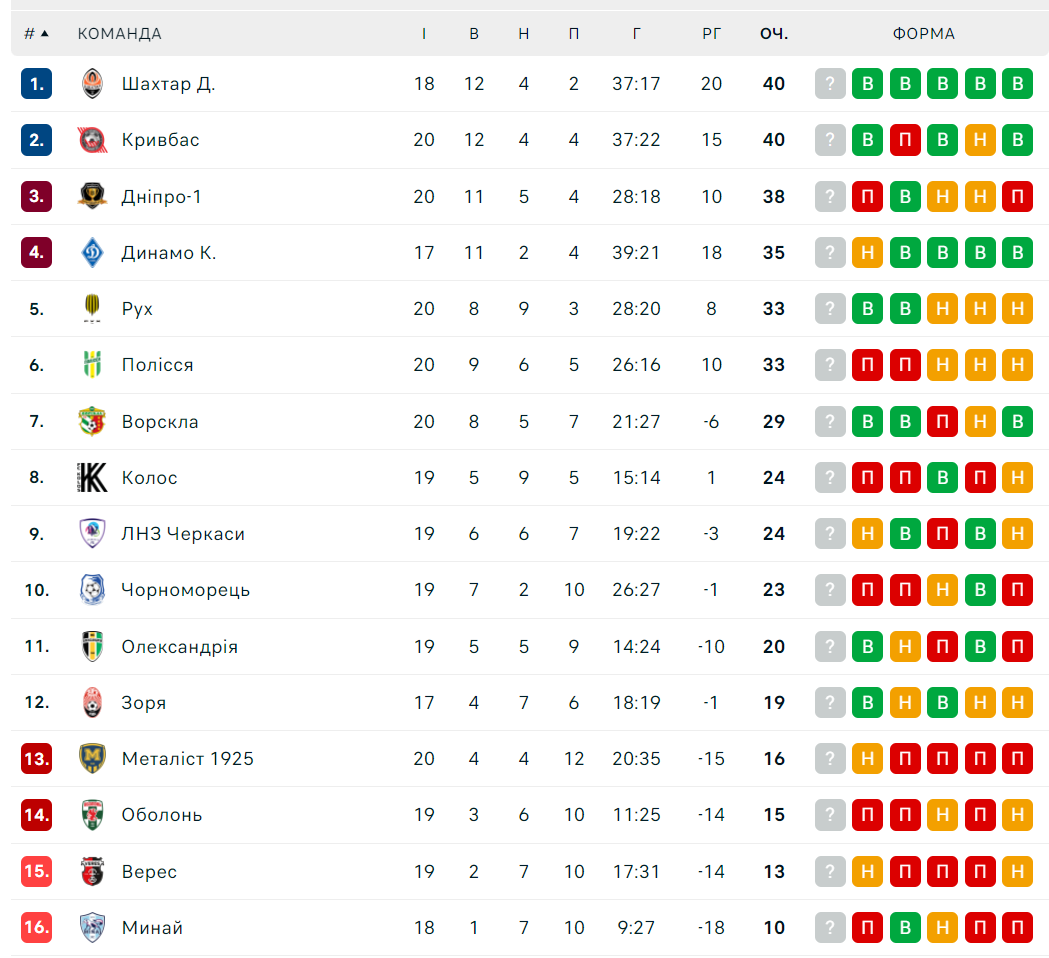Screen dimensions: 1049x958
Task: Click the Чорноморець club crest
Action: (x=92, y=590)
